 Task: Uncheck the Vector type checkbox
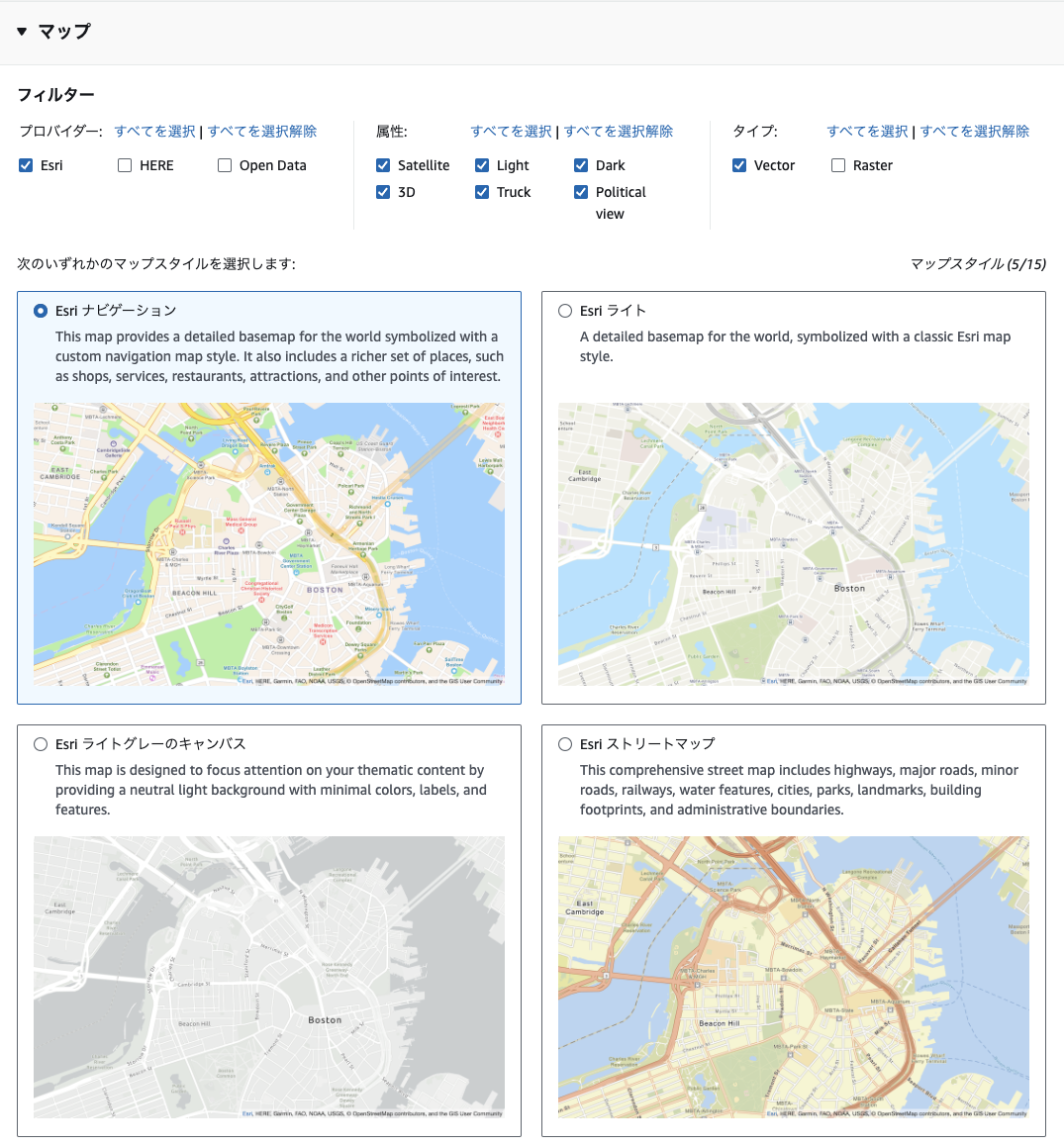coord(739,165)
